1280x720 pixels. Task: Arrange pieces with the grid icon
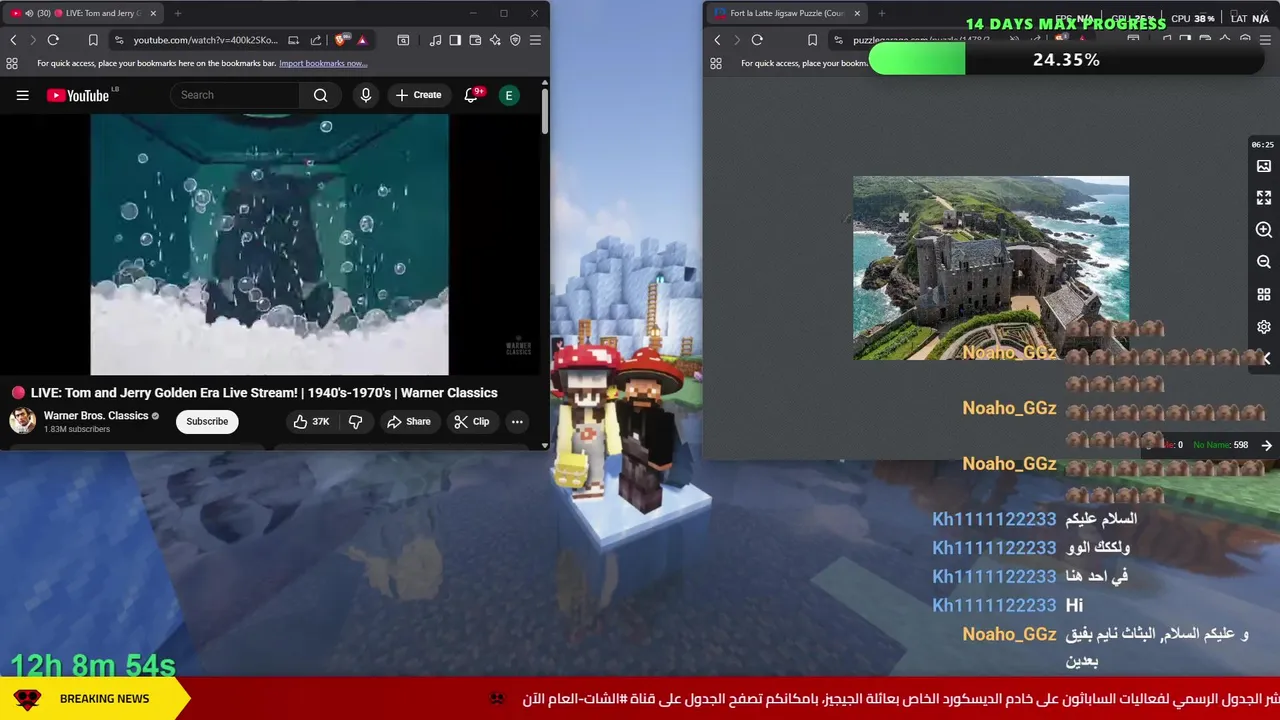[x=1264, y=295]
